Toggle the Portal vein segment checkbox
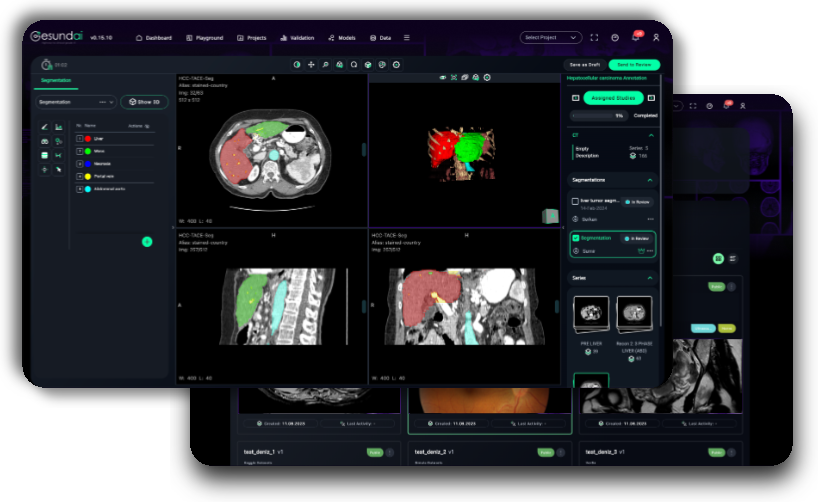Viewport: 819px width, 502px height. 79,176
